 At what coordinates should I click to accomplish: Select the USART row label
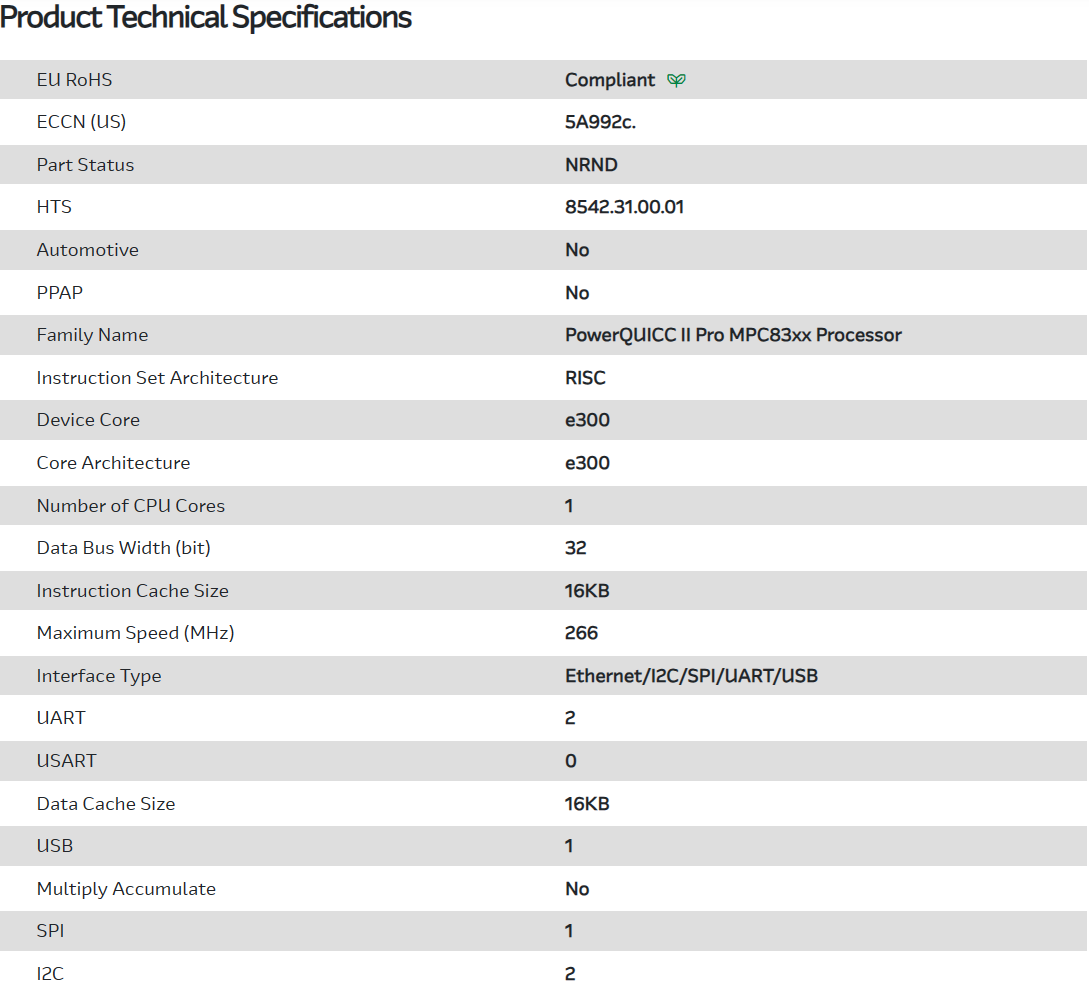pos(67,761)
